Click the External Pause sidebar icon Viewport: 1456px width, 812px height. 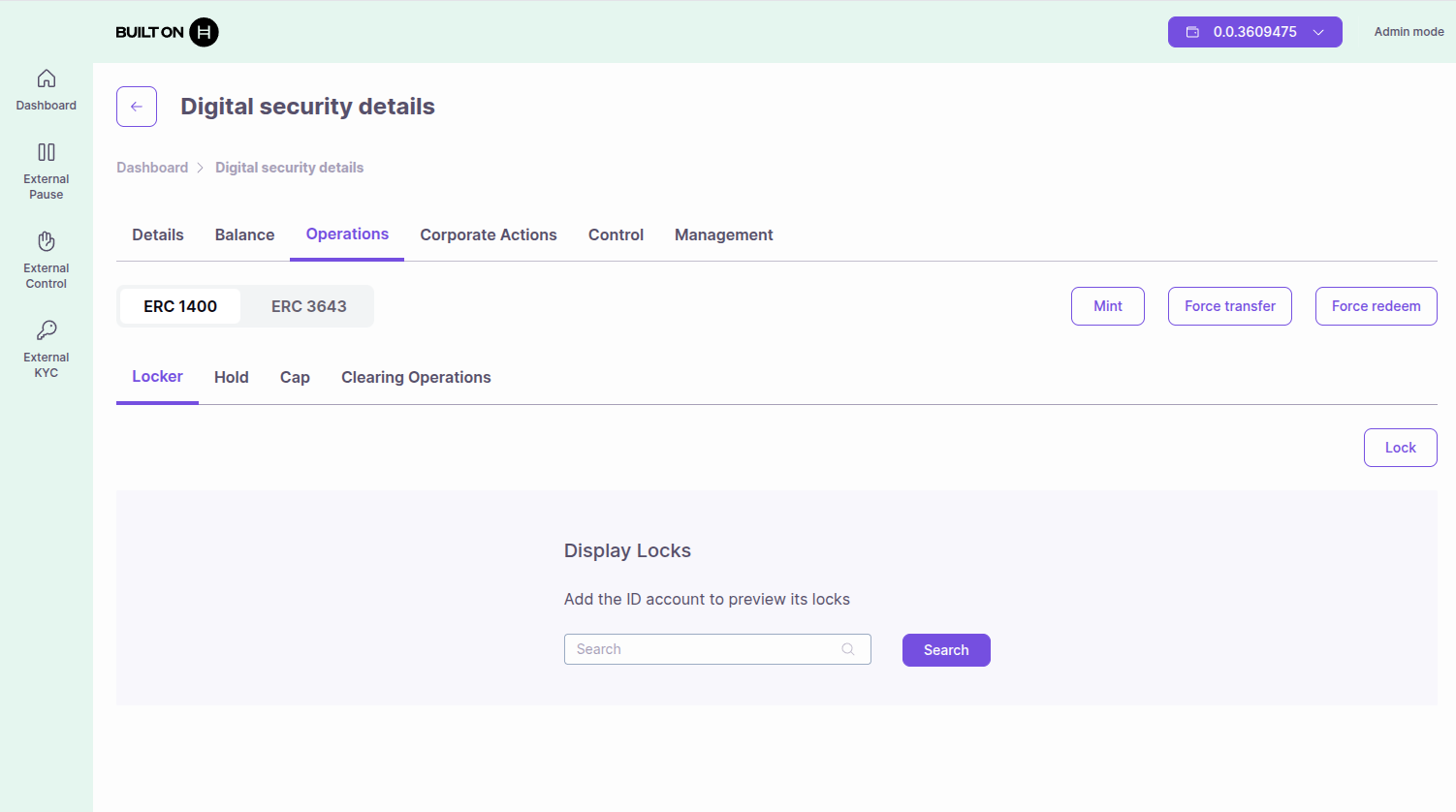47,152
